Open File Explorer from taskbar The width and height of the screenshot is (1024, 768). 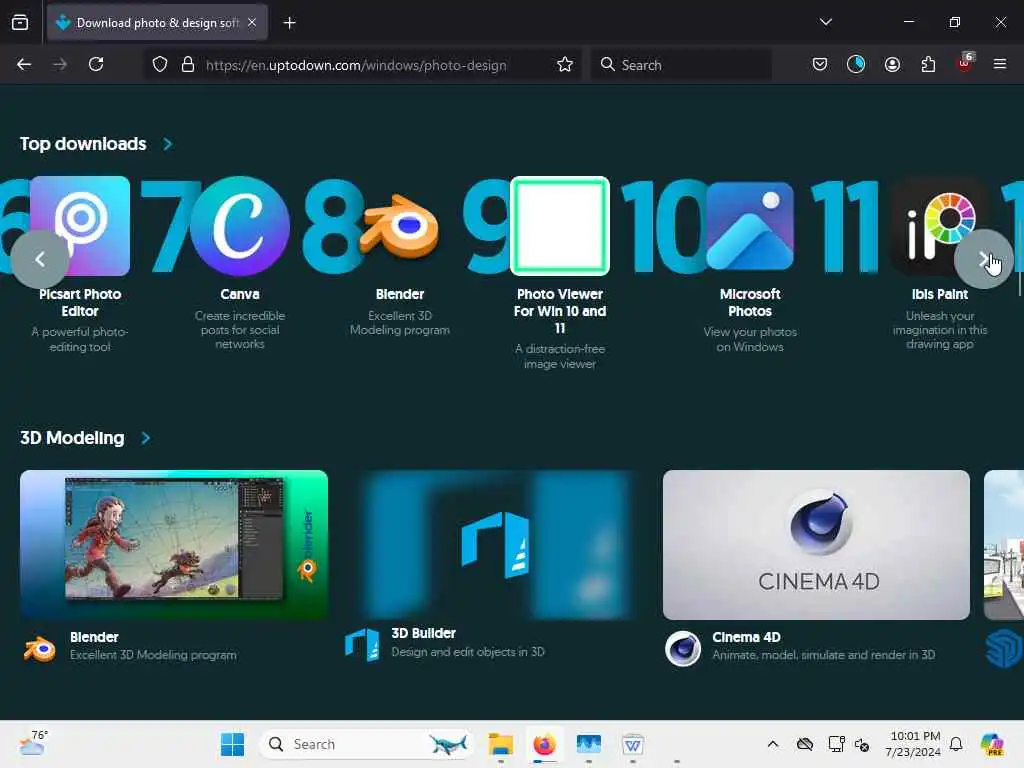point(501,744)
